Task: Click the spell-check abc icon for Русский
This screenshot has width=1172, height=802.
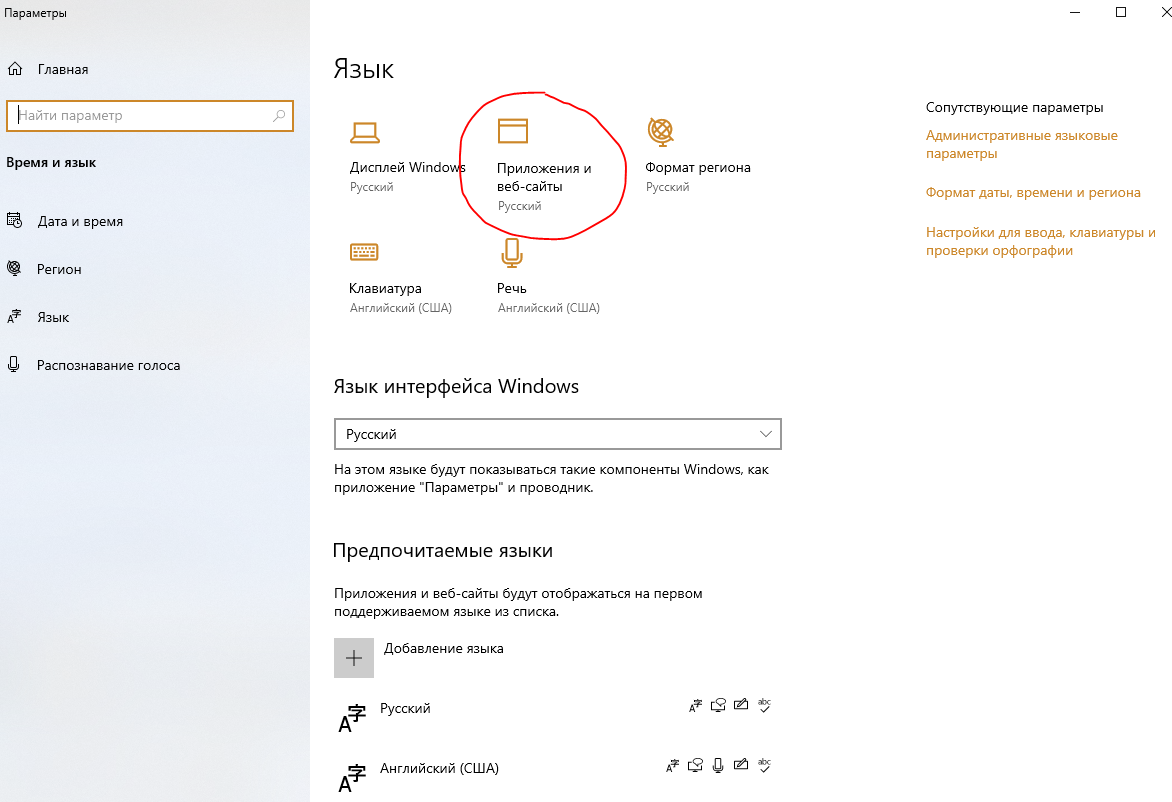Action: [x=764, y=706]
